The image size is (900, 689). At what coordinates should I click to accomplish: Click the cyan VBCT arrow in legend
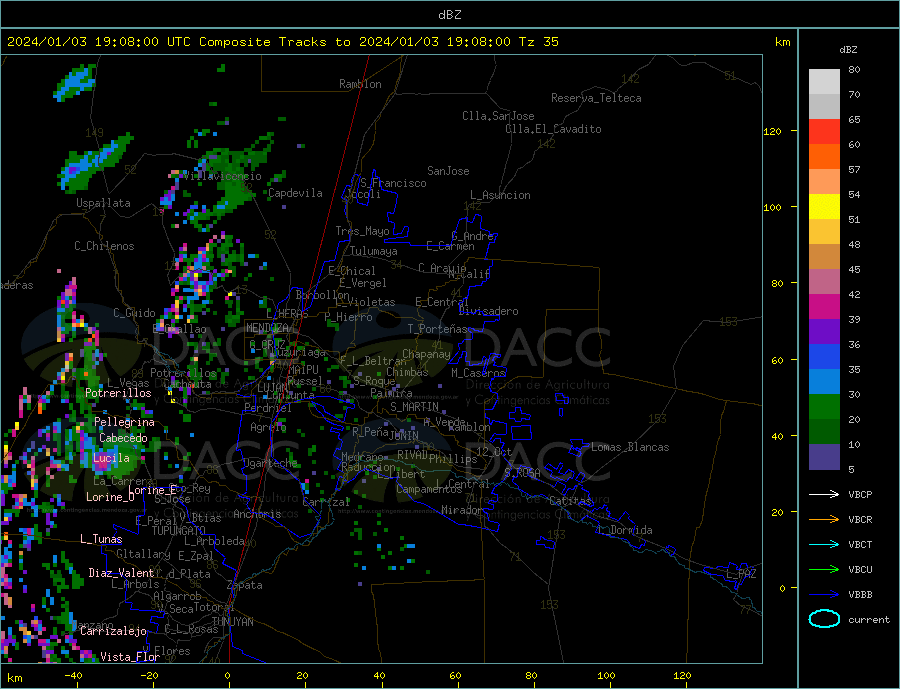[x=824, y=544]
